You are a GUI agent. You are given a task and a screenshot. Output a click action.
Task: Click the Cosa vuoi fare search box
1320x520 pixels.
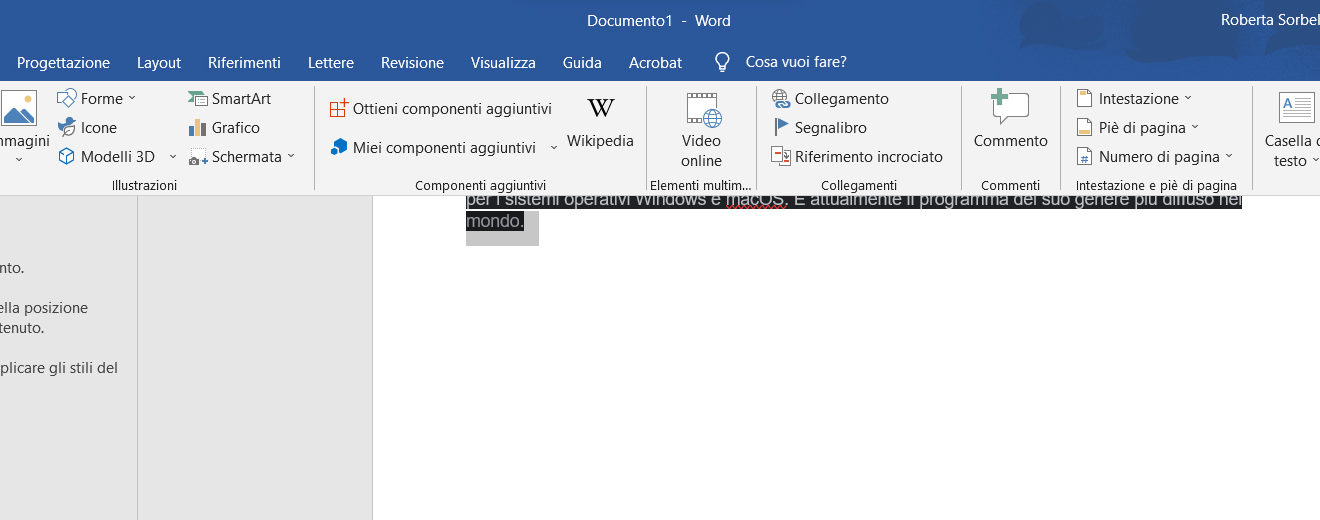pos(796,62)
